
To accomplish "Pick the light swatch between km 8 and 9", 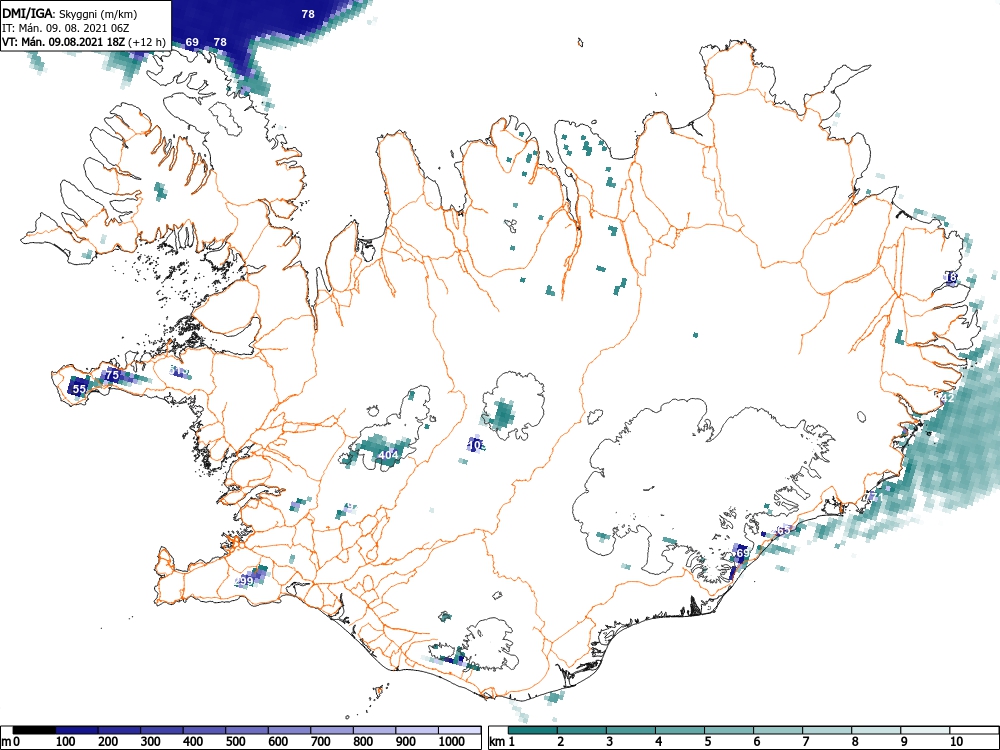I will (876, 730).
